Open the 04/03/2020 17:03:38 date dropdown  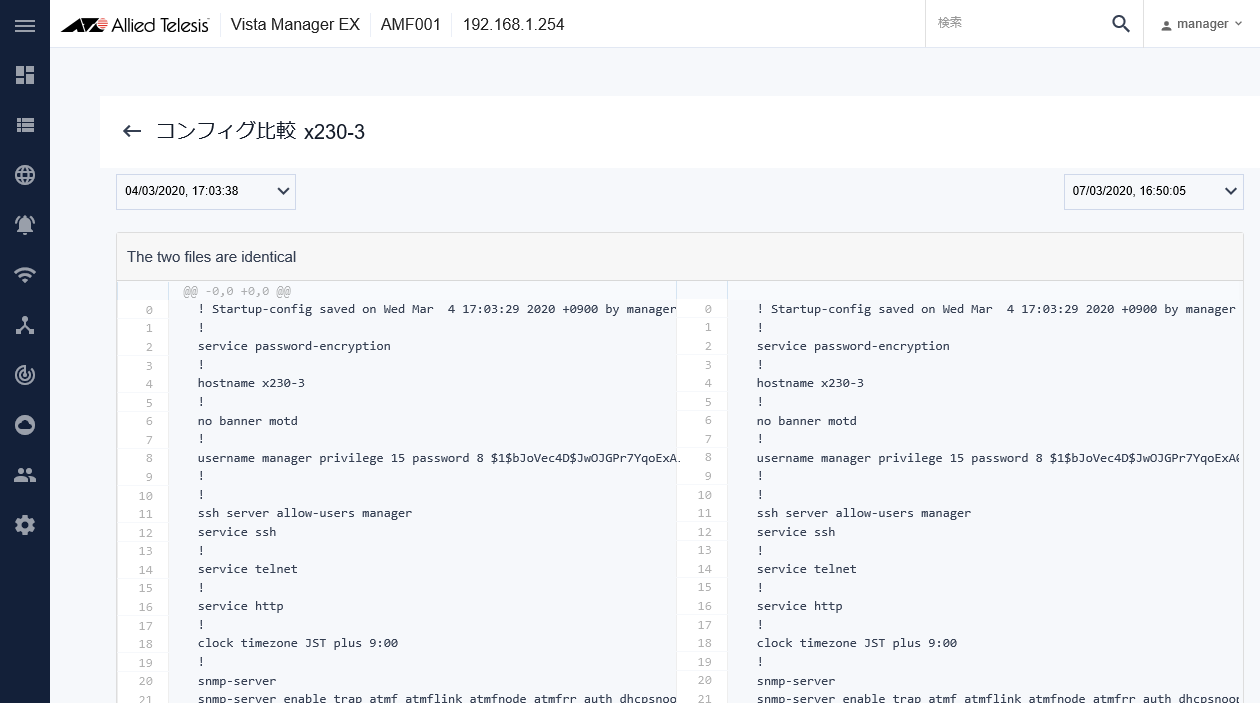pos(206,191)
